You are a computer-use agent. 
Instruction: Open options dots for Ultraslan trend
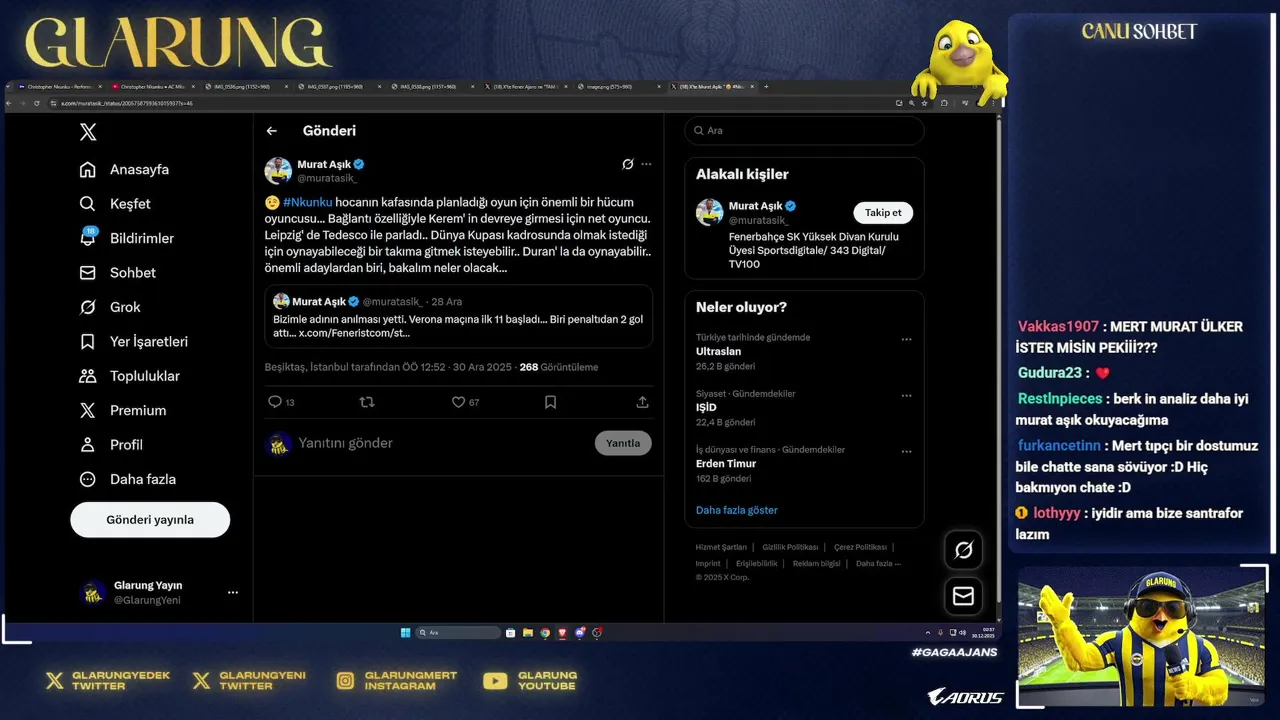(x=906, y=339)
